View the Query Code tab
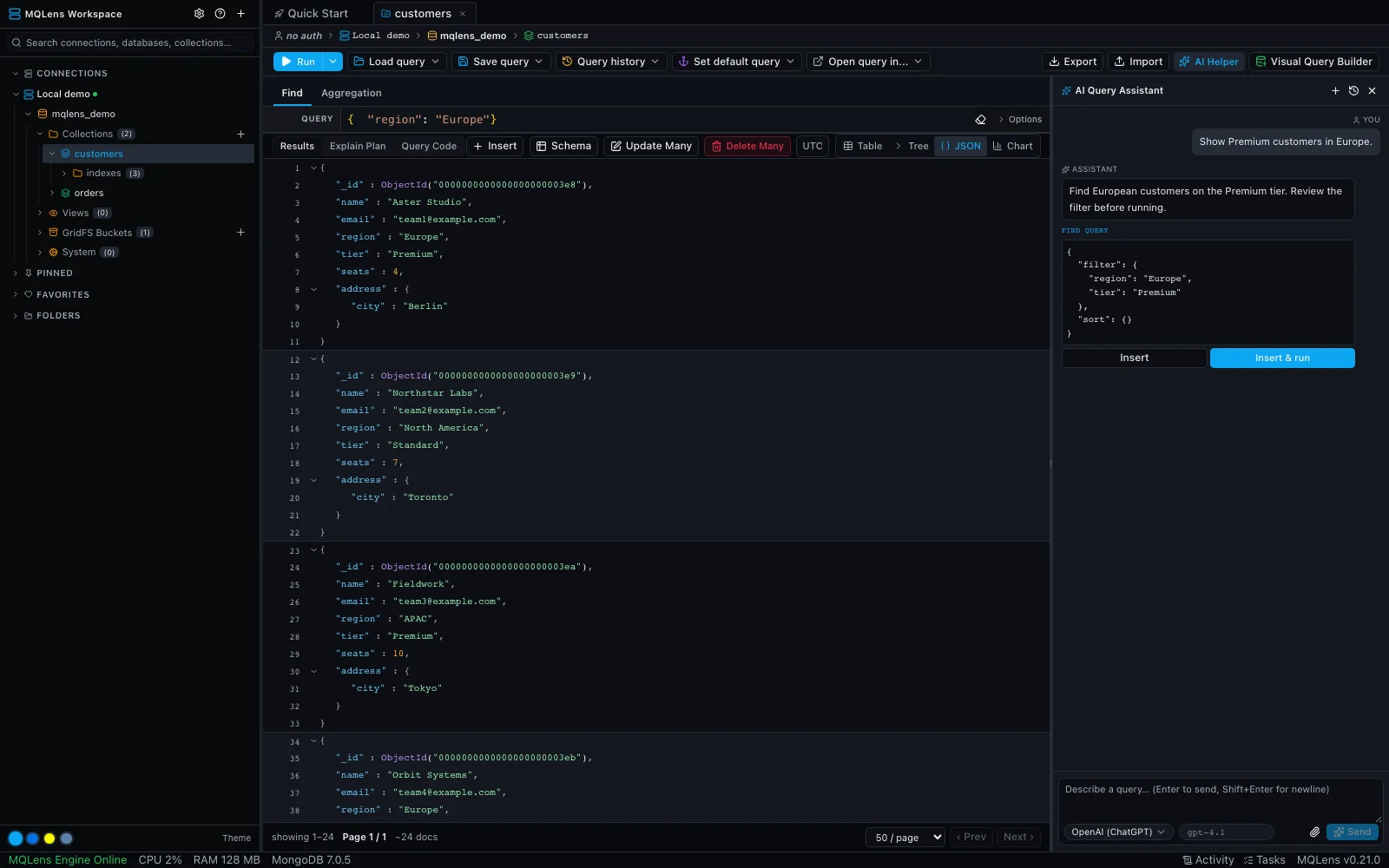This screenshot has height=868, width=1389. 429,146
